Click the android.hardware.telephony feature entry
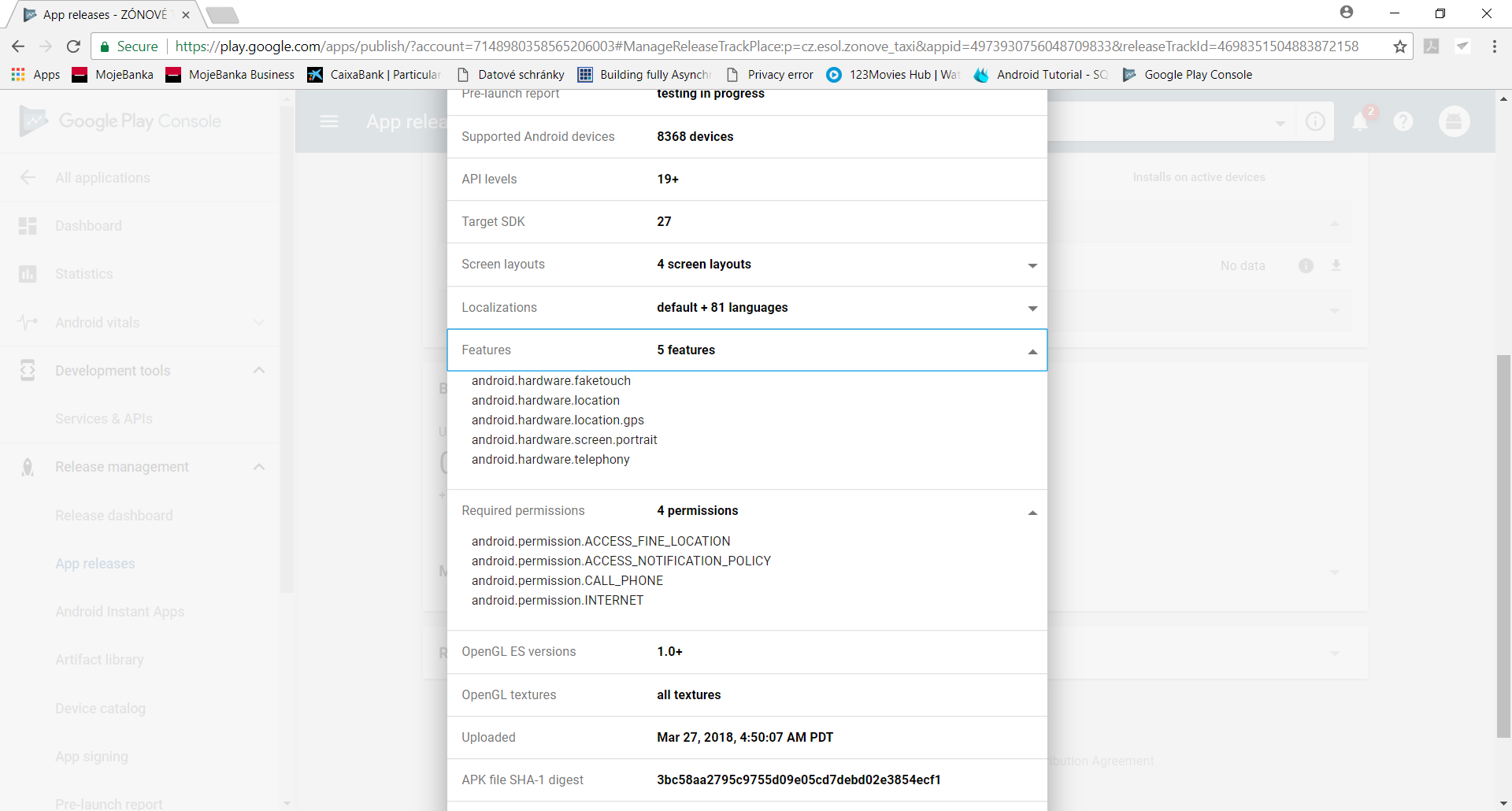Screen dimensions: 1512x811 550,460
